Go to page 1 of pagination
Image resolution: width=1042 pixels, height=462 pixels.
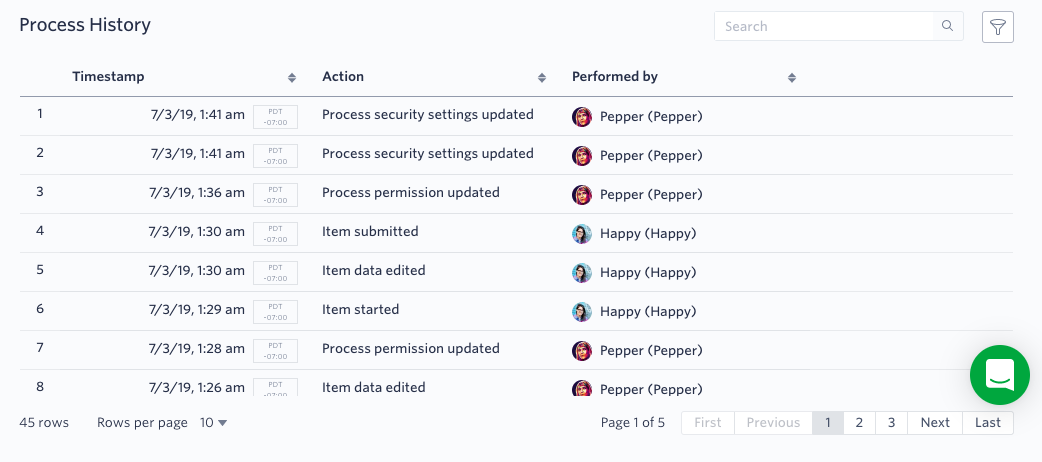click(x=827, y=423)
